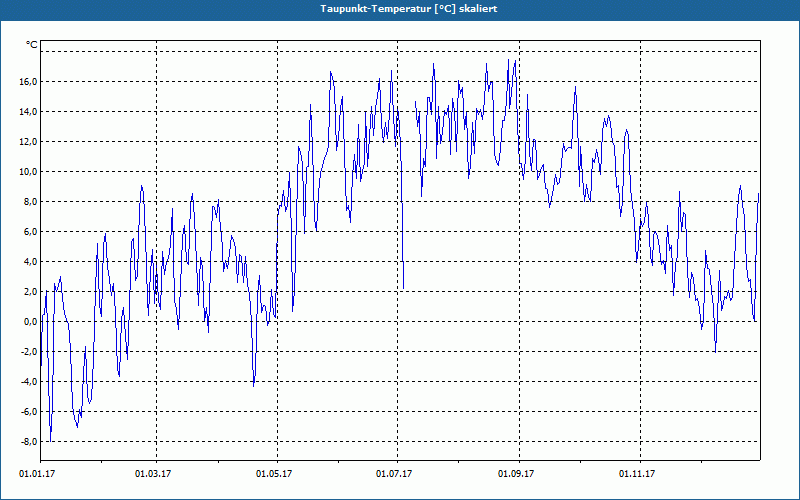Click the 6,0 y-axis label
Viewport: 800px width, 500px height.
click(30, 232)
